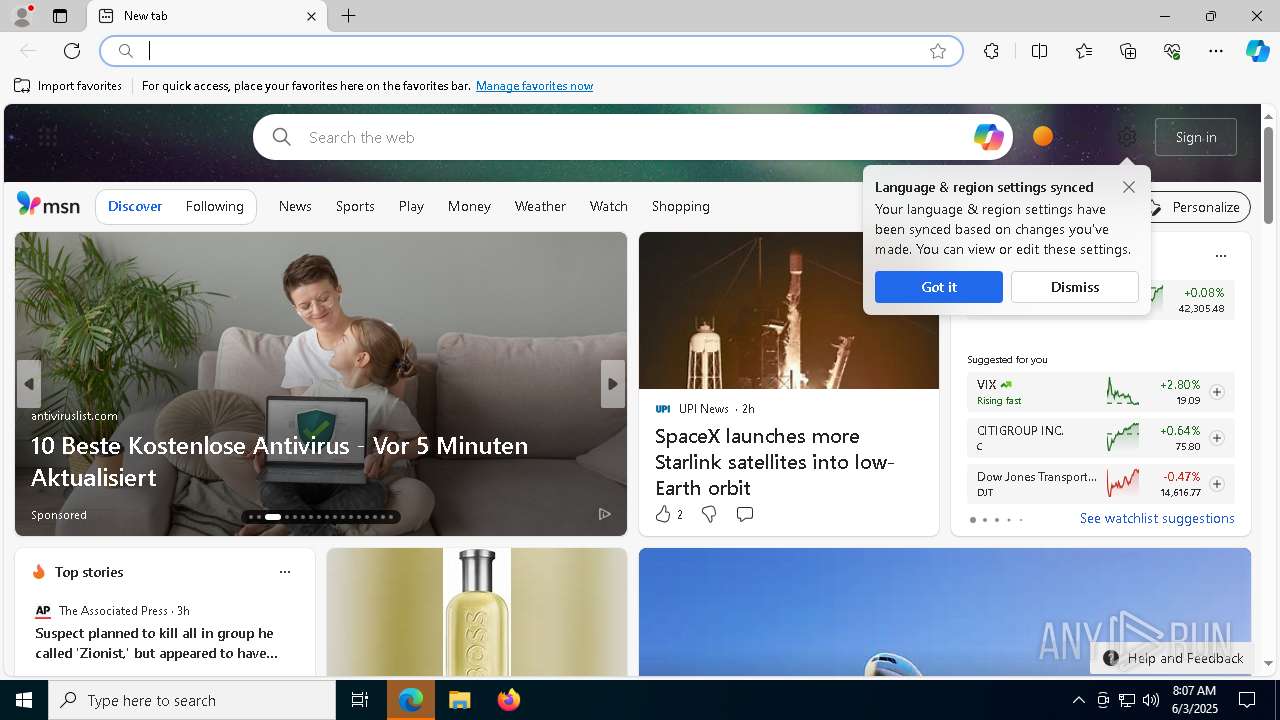Launch Firefox from taskbar
Screen dimensions: 1280x720
508,700
